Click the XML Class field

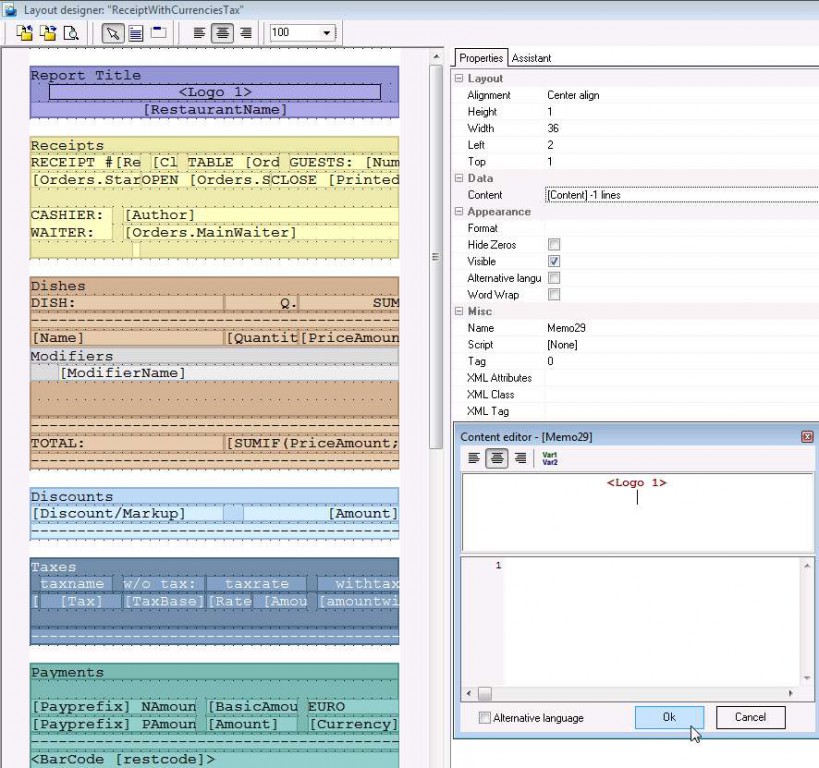click(x=682, y=395)
